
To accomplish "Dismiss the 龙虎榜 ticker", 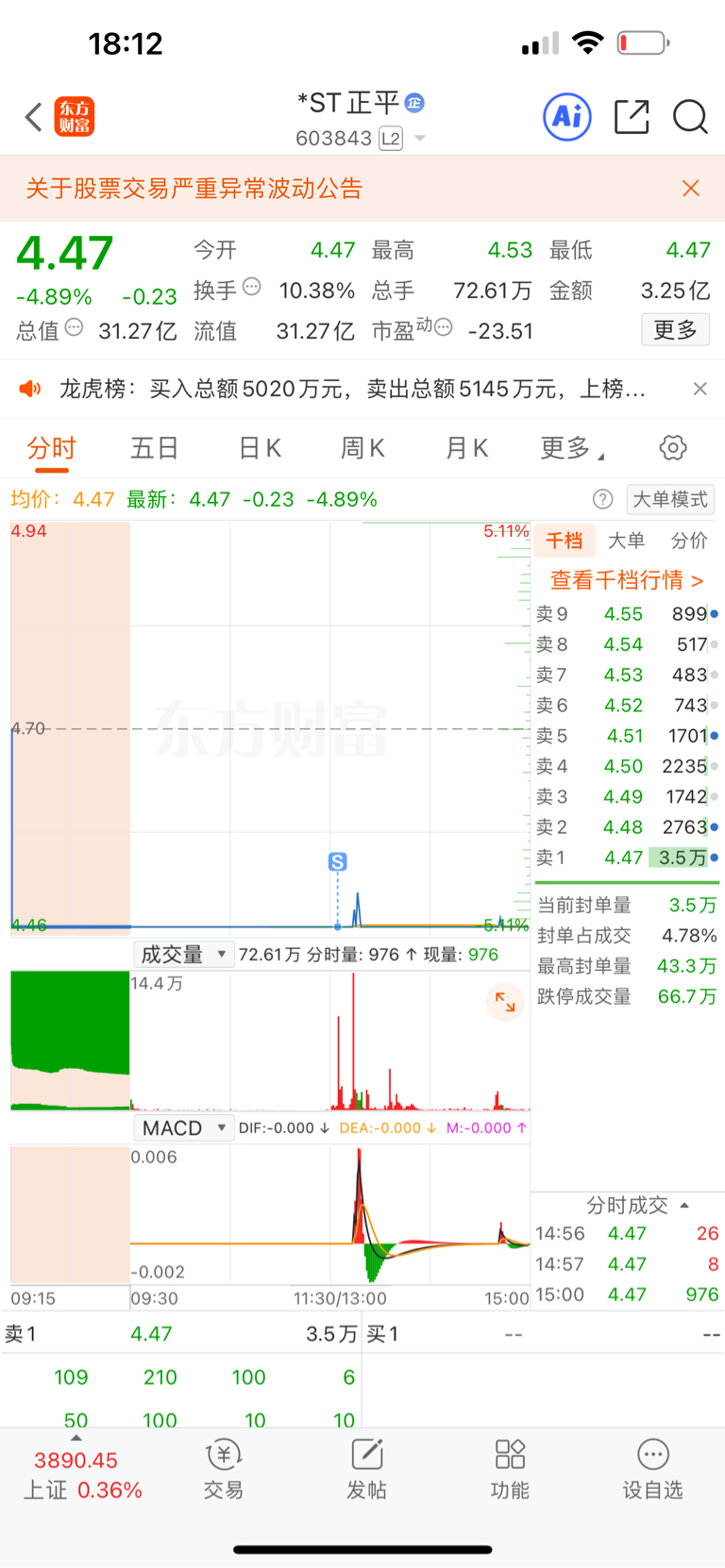I will pos(700,389).
